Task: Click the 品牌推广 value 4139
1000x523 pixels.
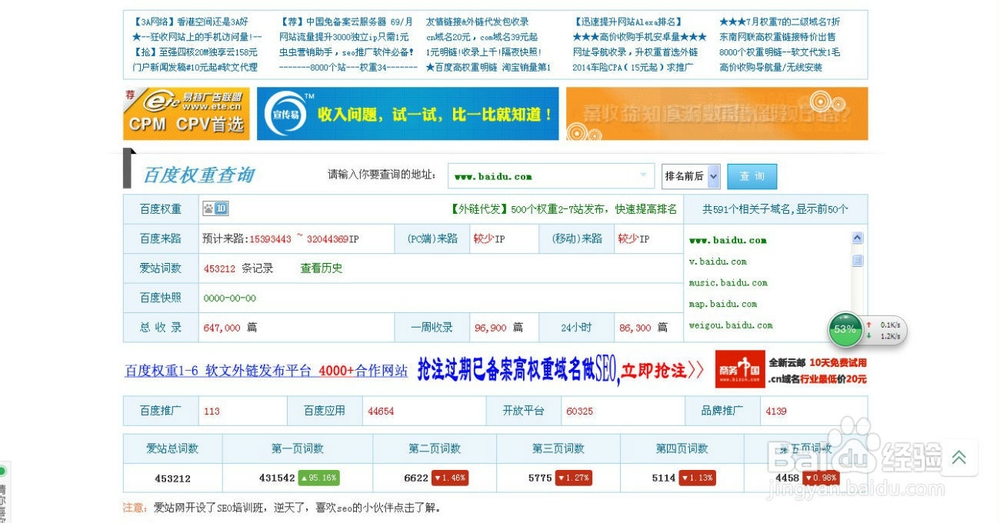Action: (776, 411)
